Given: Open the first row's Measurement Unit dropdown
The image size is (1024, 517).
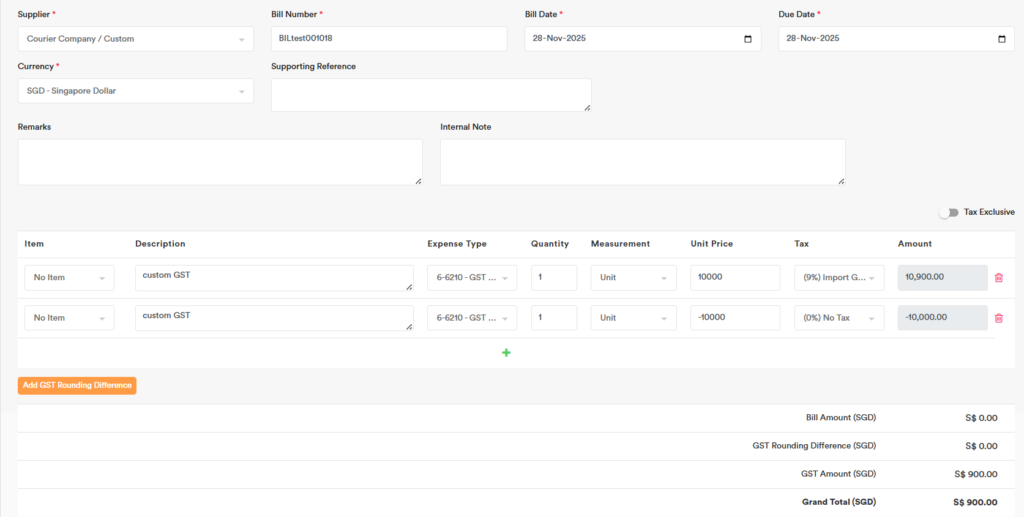Looking at the screenshot, I should pos(633,278).
